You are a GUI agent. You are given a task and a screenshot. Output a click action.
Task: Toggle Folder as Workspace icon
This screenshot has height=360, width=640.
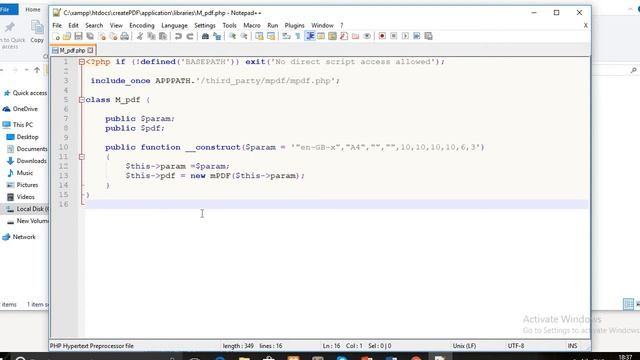tap(356, 36)
